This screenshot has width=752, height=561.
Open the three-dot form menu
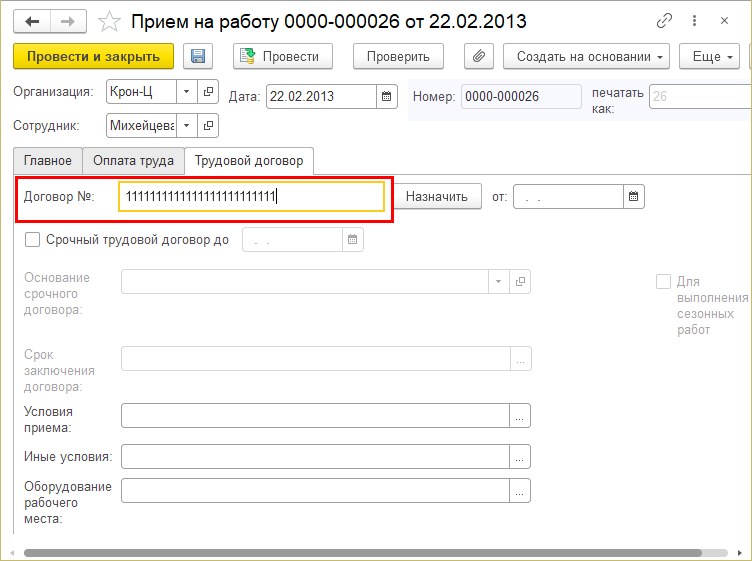[694, 21]
